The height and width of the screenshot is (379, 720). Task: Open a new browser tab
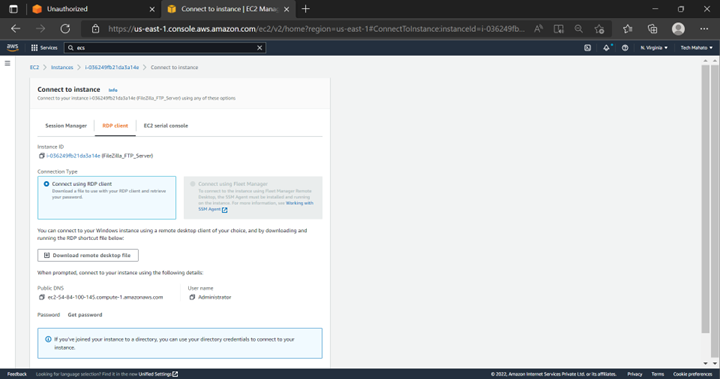[x=305, y=9]
